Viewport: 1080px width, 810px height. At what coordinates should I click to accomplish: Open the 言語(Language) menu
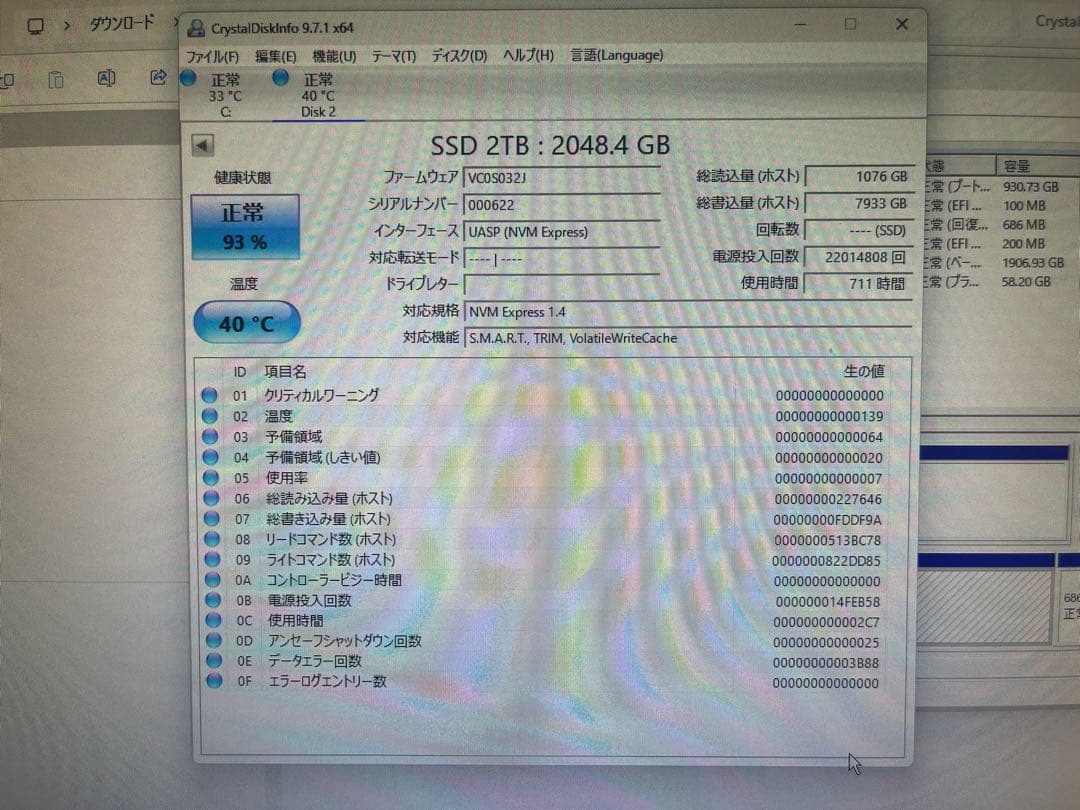pos(616,55)
